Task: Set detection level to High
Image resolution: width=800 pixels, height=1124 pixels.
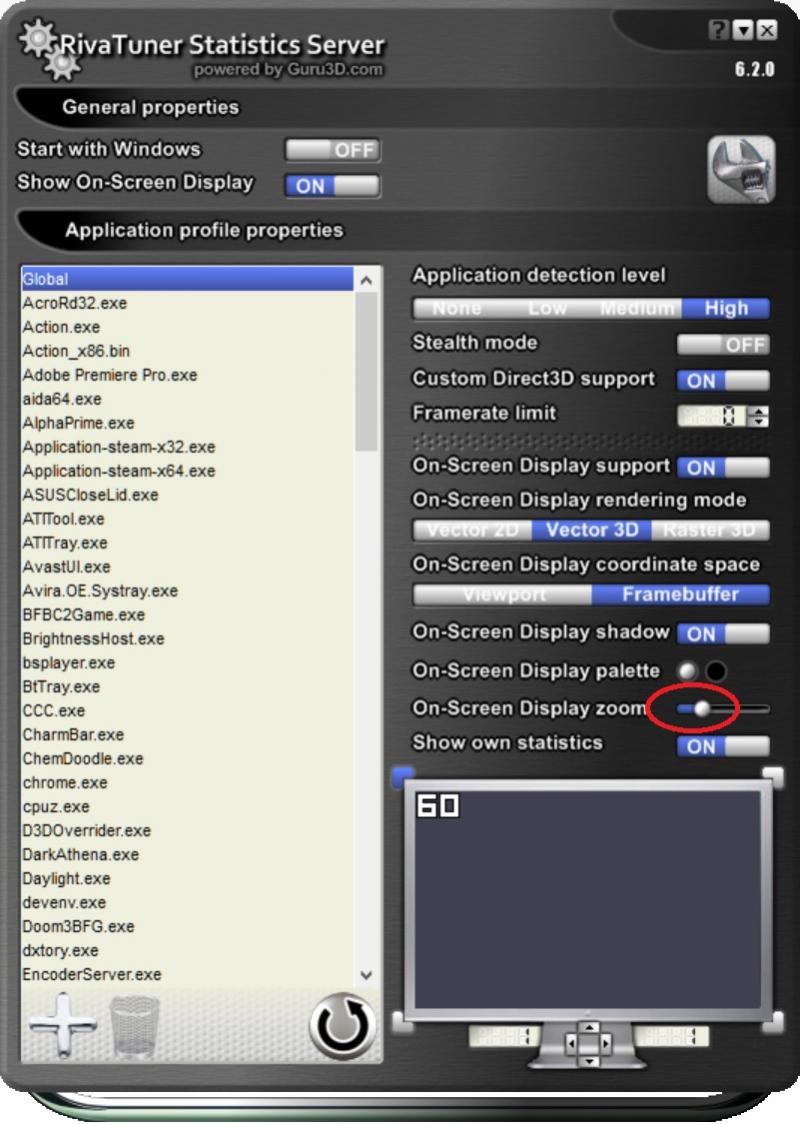Action: pos(725,308)
